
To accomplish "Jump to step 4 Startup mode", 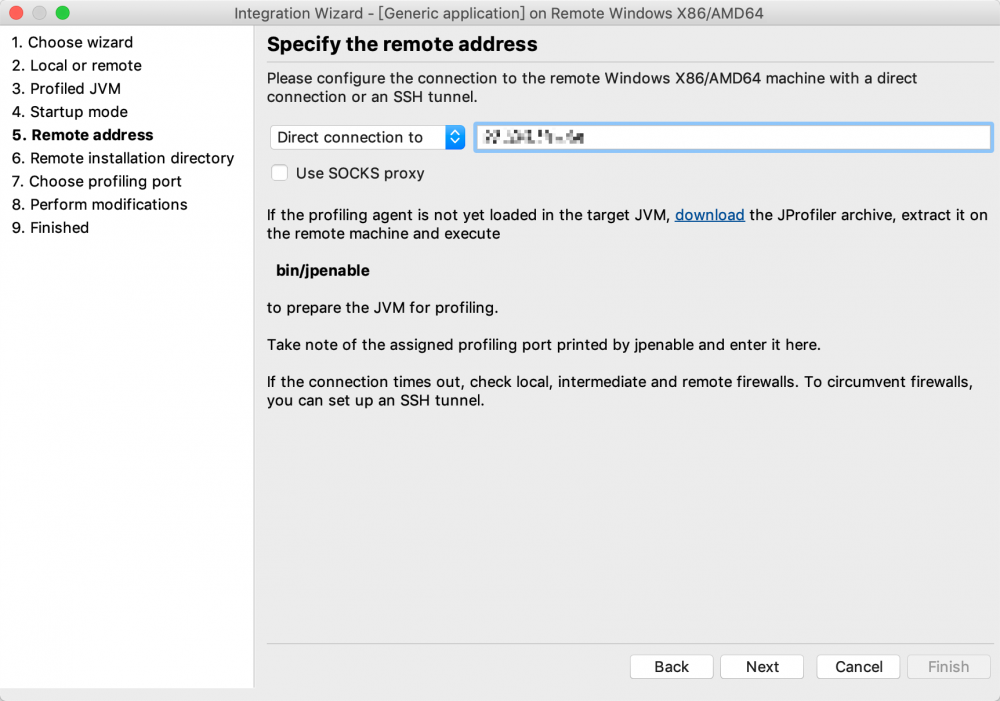I will pyautogui.click(x=69, y=112).
